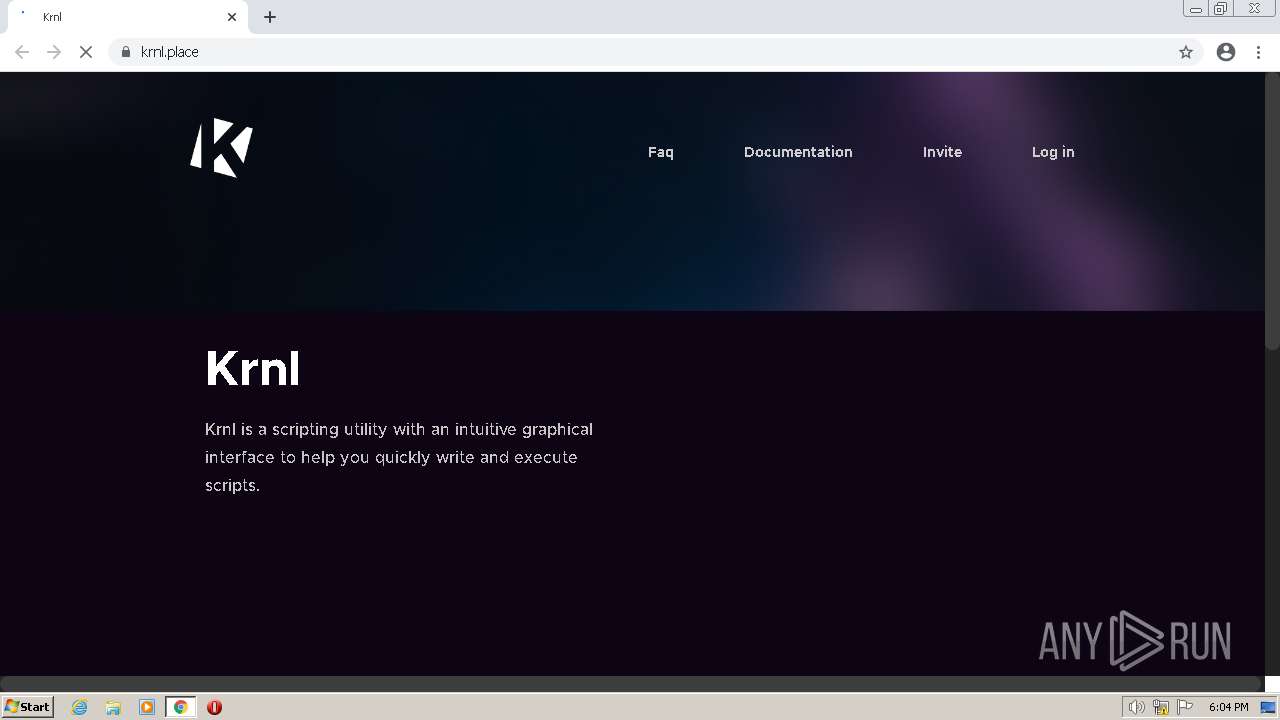Minimize the Chrome window
The height and width of the screenshot is (720, 1280).
coord(1195,9)
